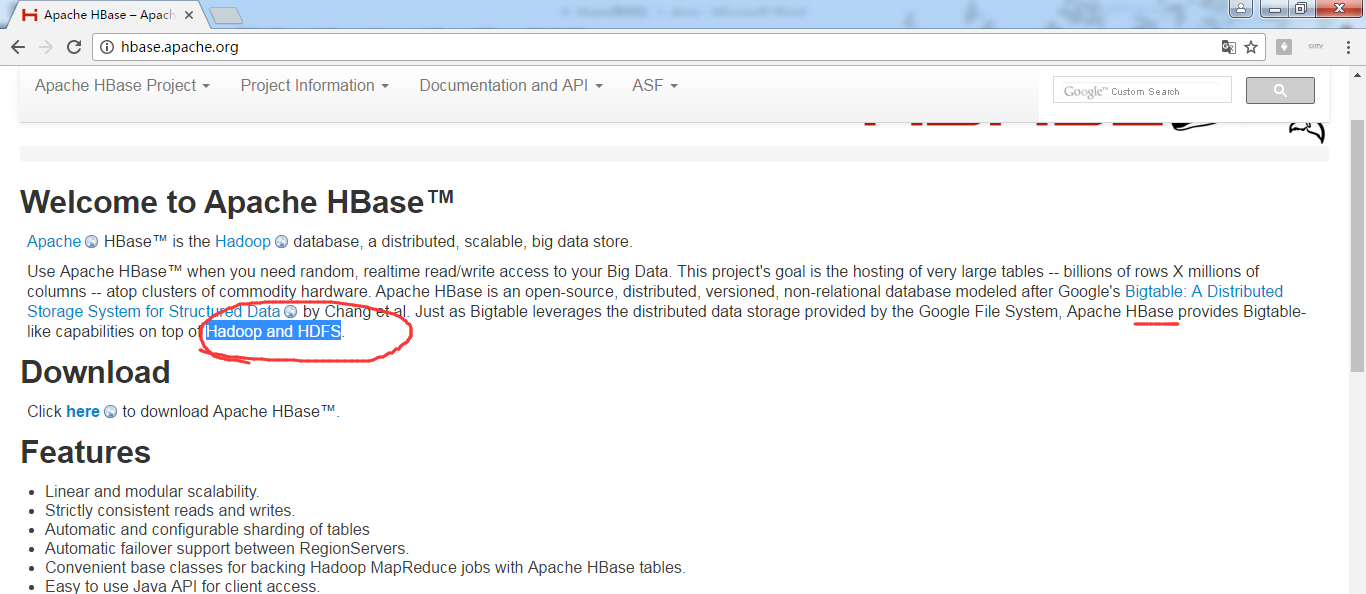Open the grey diamond browser extension
The height and width of the screenshot is (594, 1366).
click(1284, 47)
